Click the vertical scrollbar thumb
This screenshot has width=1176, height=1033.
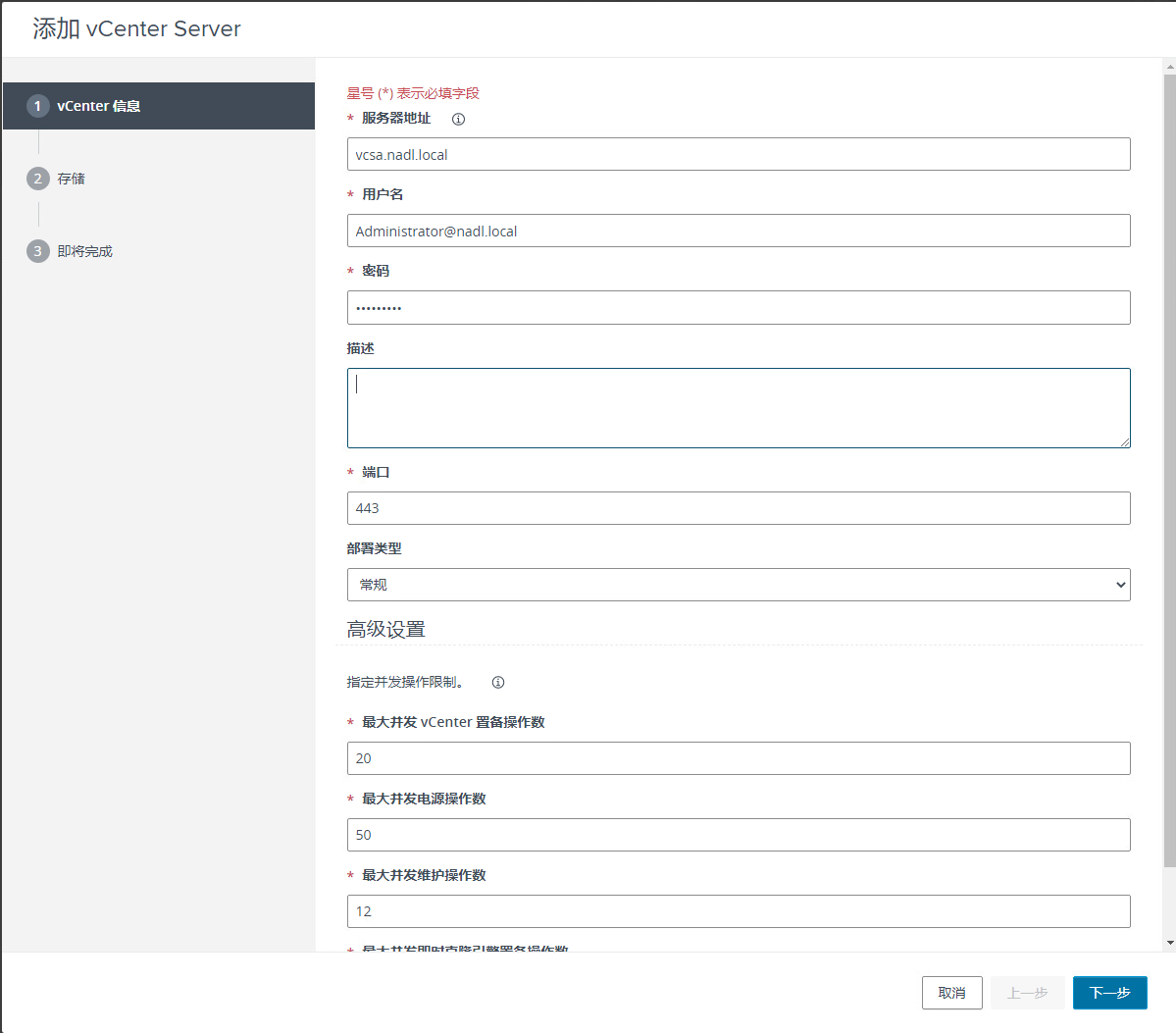click(x=1170, y=470)
